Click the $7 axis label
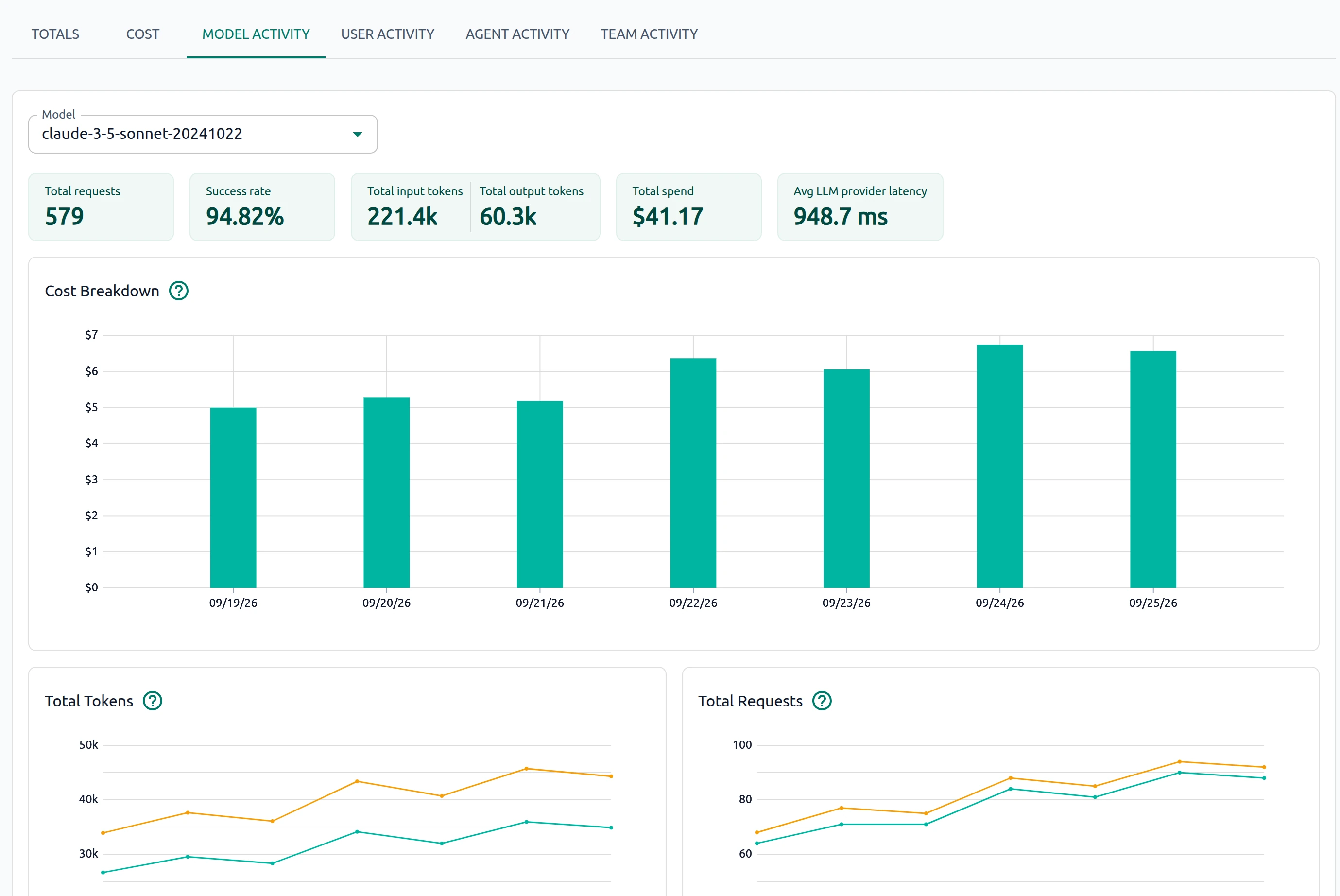This screenshot has width=1340, height=896. [x=91, y=335]
